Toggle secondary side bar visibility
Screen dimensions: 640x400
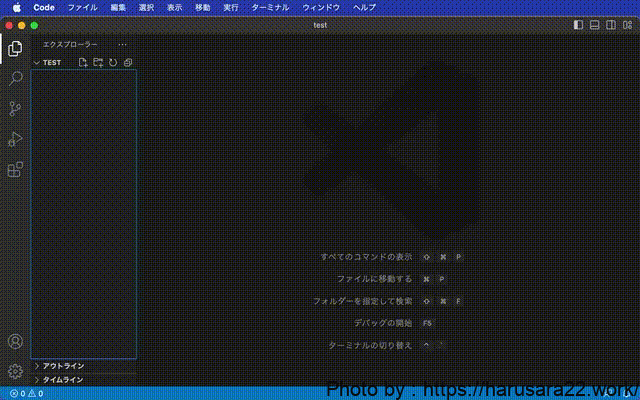point(610,25)
